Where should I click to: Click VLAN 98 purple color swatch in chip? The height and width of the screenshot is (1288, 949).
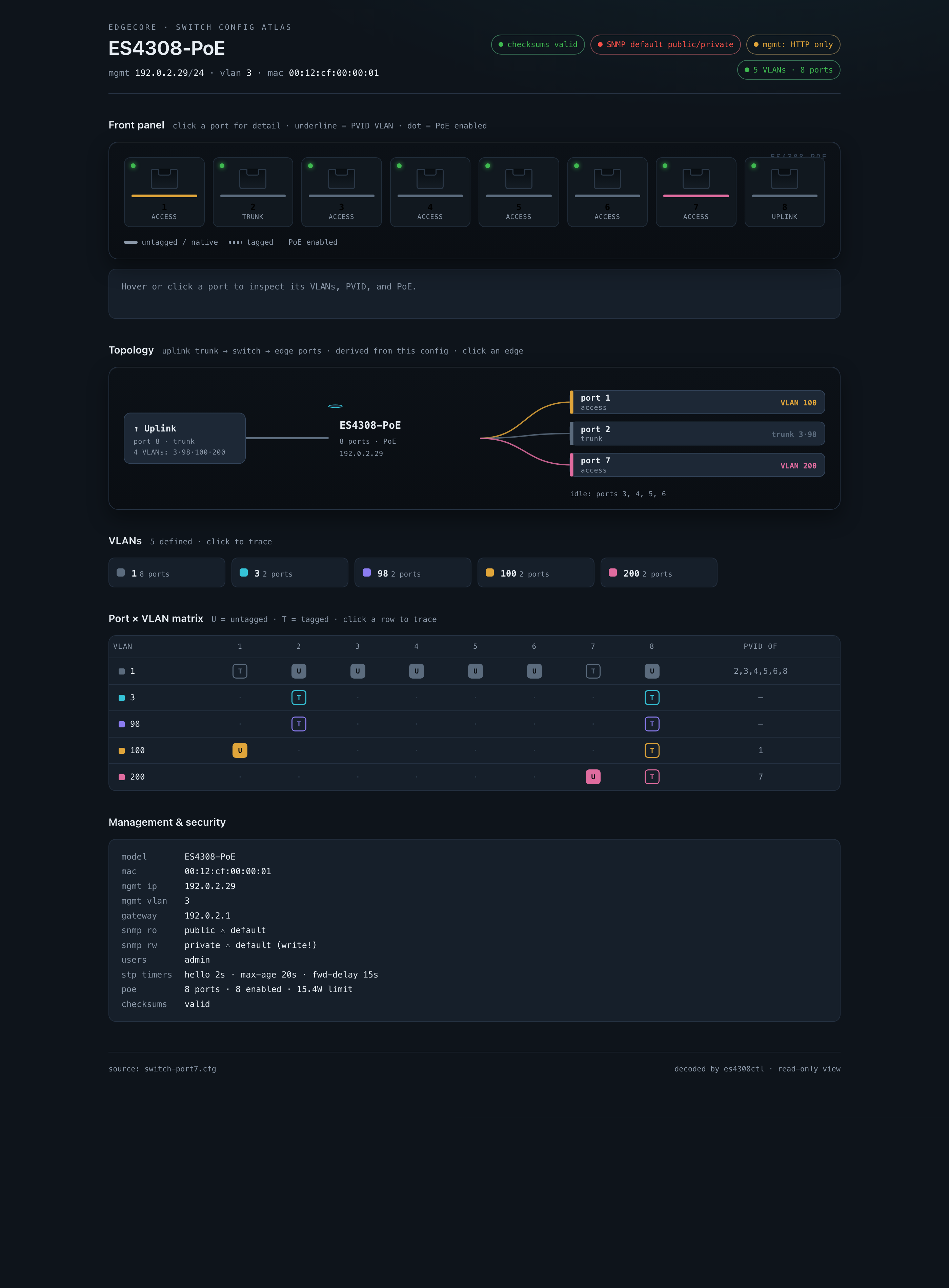366,572
